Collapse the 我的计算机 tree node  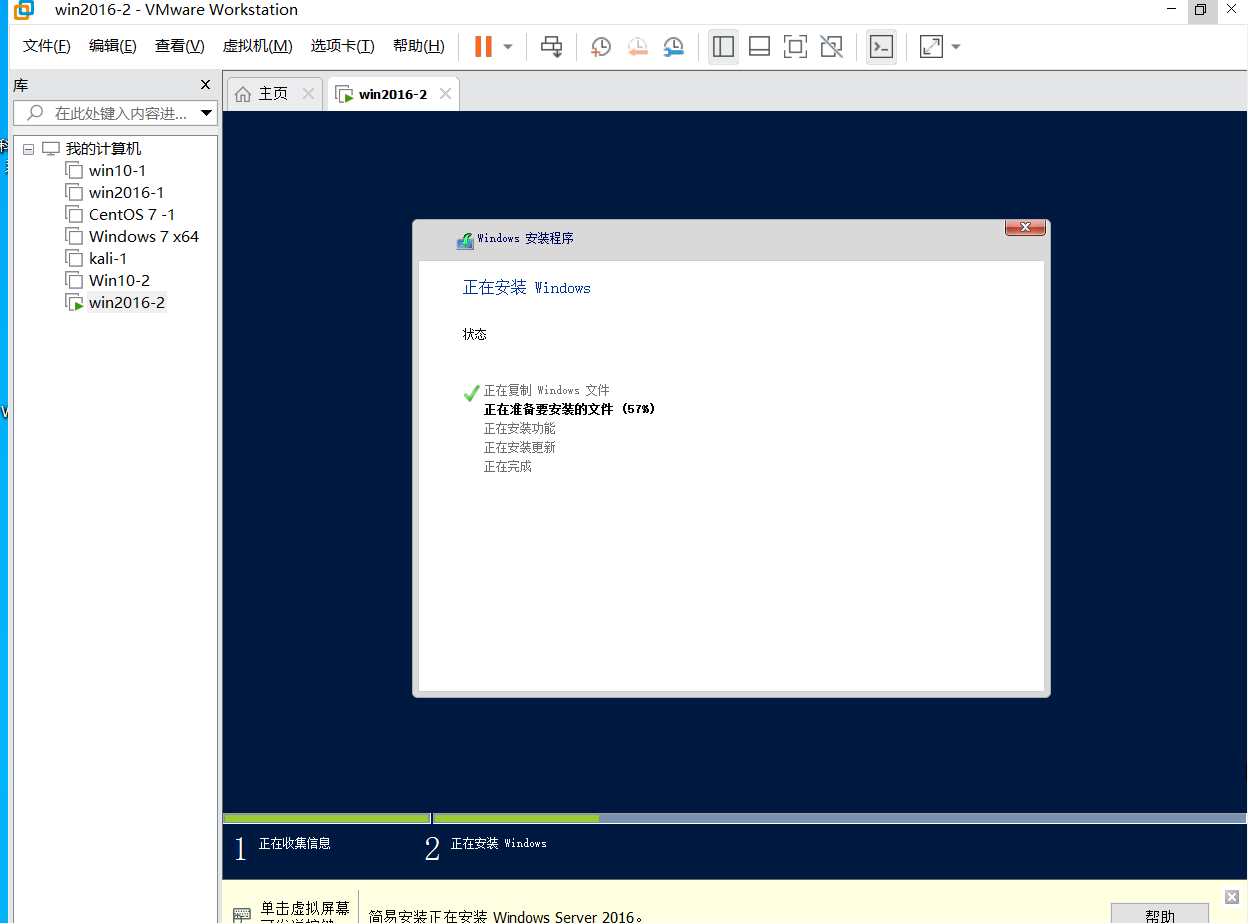[28, 149]
